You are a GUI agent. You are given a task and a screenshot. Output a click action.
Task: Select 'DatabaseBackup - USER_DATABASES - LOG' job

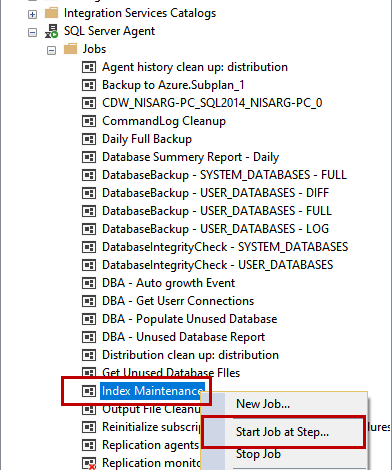pos(215,229)
